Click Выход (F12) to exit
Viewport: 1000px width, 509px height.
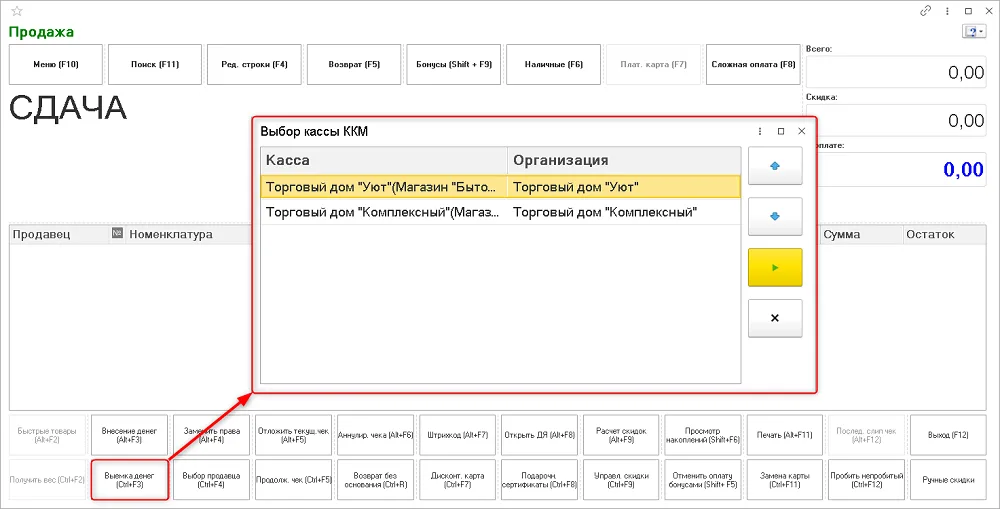[949, 434]
